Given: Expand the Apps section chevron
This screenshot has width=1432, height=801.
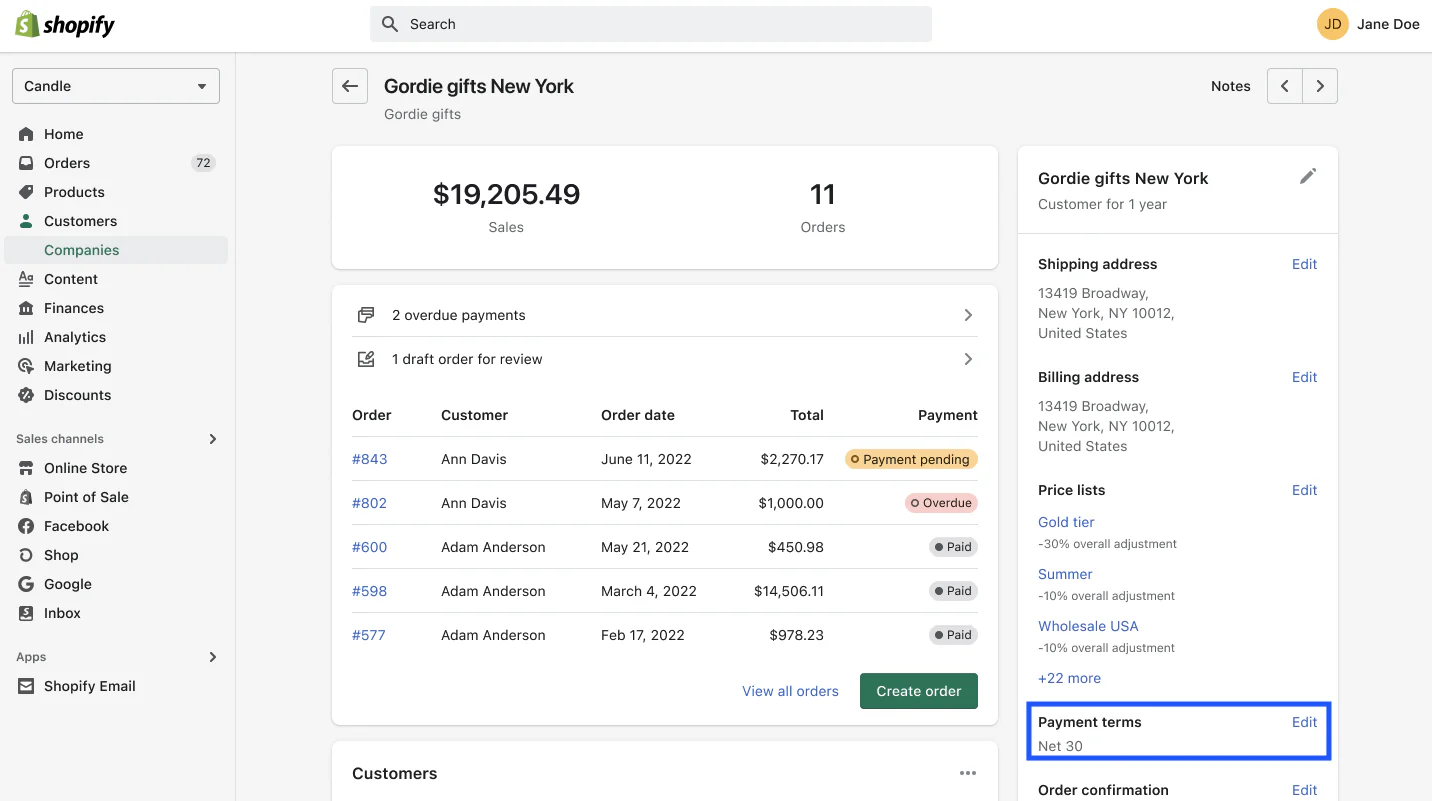Looking at the screenshot, I should click(x=211, y=657).
